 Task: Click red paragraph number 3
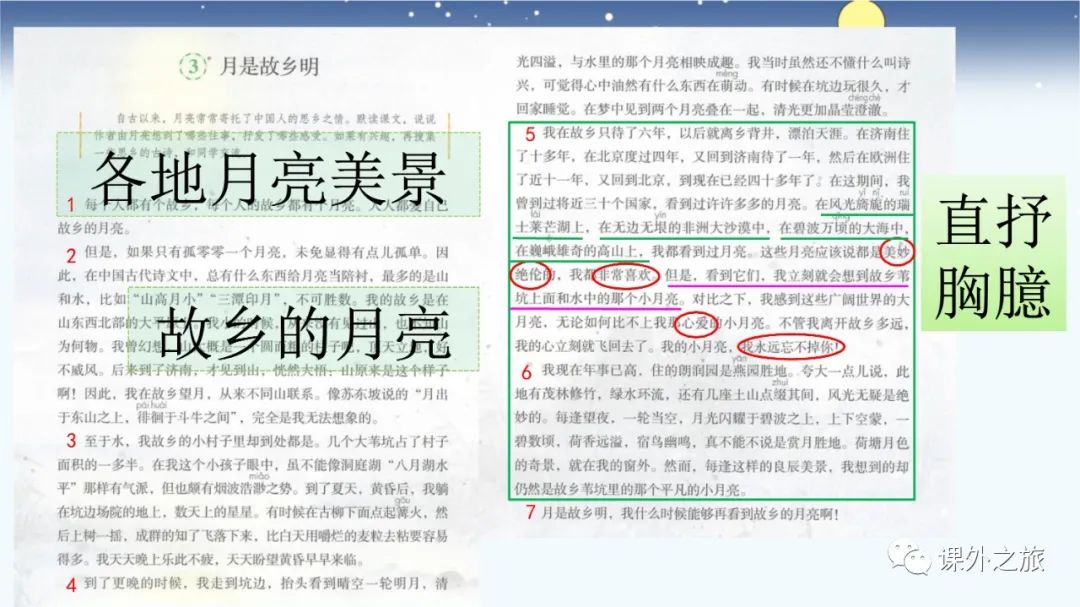coord(71,440)
